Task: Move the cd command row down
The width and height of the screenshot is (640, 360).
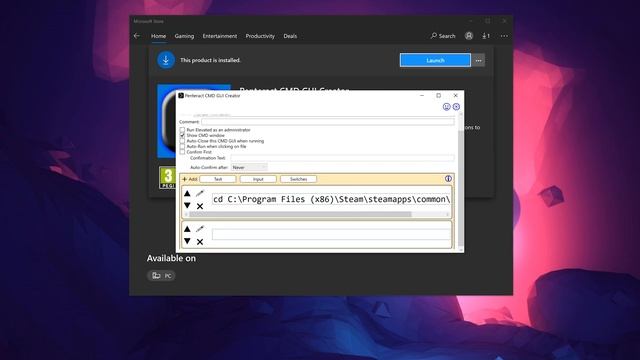Action: coord(187,205)
